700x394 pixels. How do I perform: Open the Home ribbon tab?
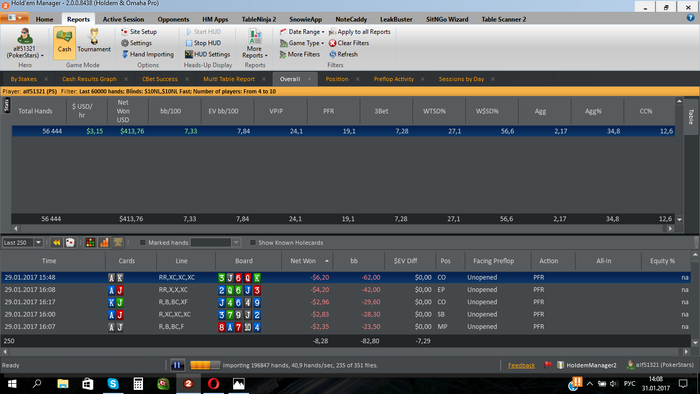point(44,19)
